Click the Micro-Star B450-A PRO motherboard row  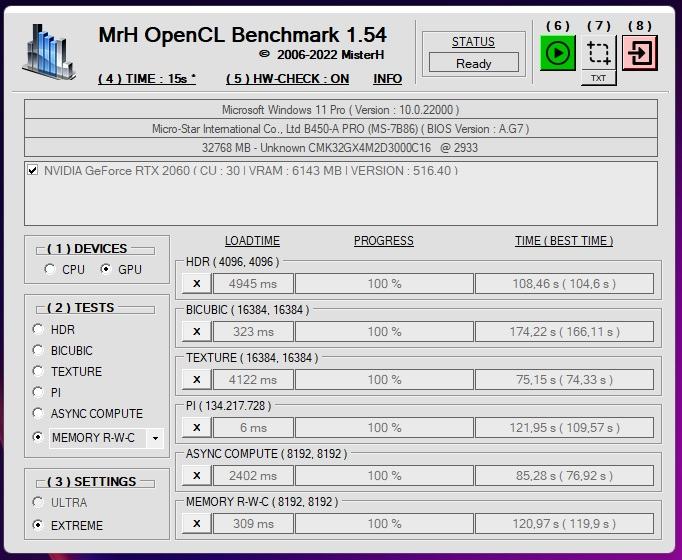click(341, 128)
